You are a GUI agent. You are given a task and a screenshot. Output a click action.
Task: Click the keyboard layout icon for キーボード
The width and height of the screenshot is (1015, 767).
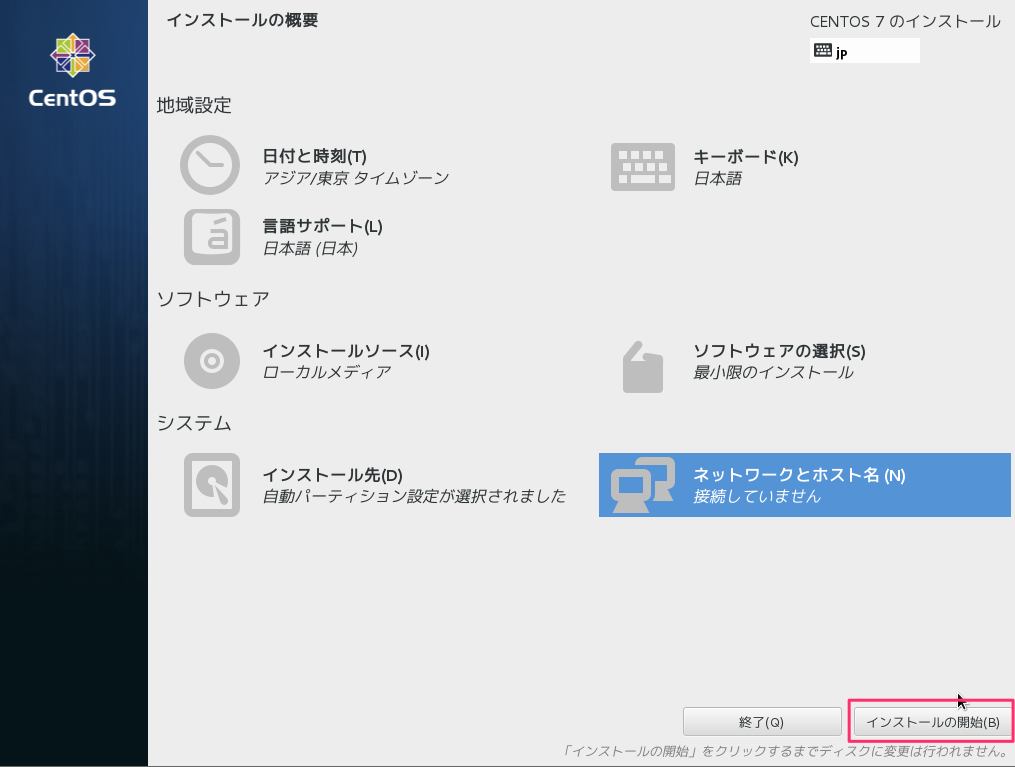pyautogui.click(x=643, y=167)
